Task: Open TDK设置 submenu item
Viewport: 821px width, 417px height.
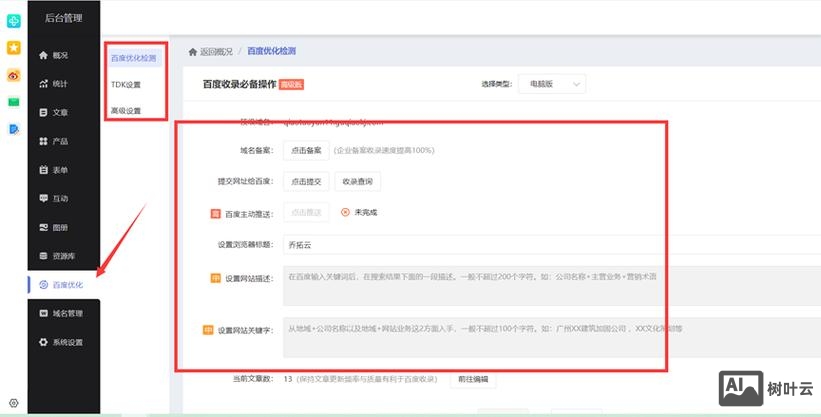Action: pyautogui.click(x=126, y=84)
